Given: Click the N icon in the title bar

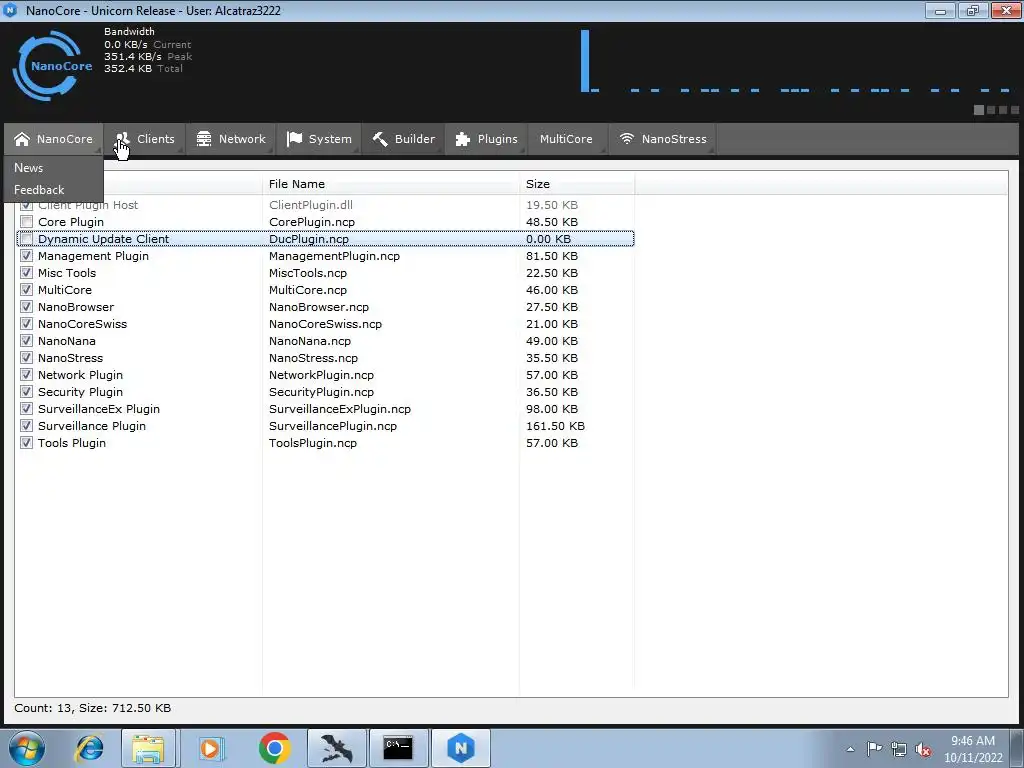Looking at the screenshot, I should coord(10,10).
